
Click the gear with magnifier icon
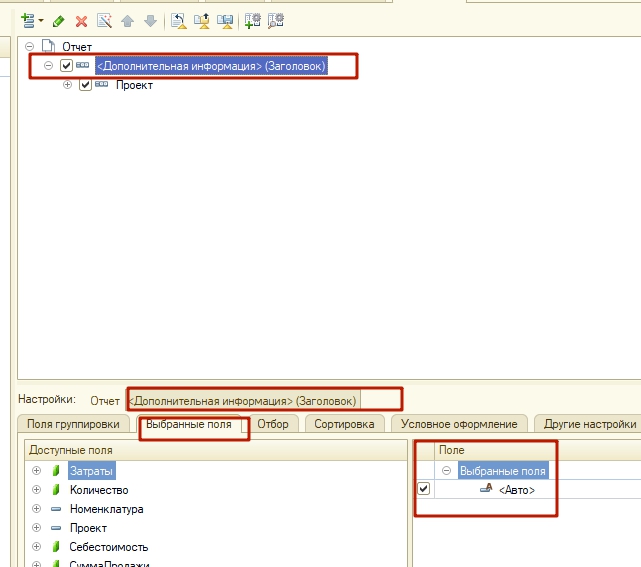point(276,20)
